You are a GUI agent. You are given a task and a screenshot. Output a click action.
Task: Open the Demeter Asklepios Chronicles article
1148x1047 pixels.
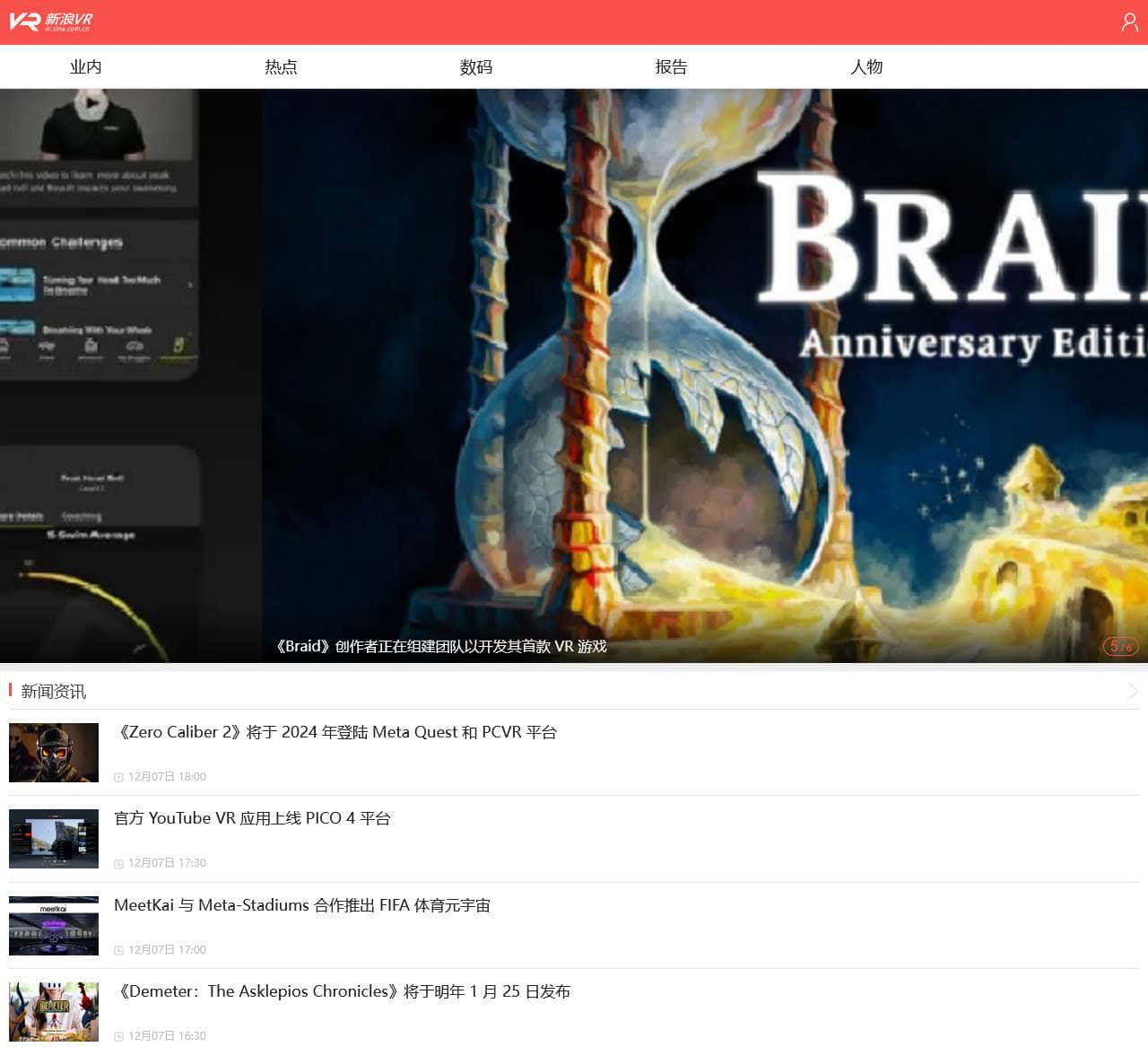click(x=343, y=991)
